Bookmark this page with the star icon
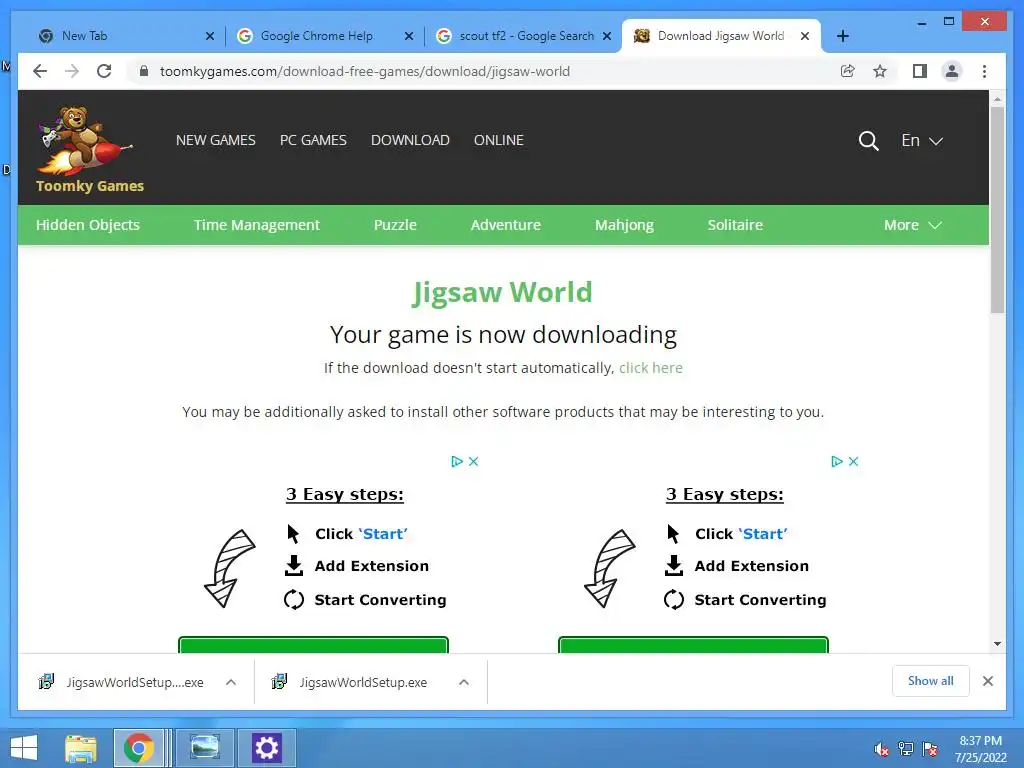 click(x=880, y=71)
